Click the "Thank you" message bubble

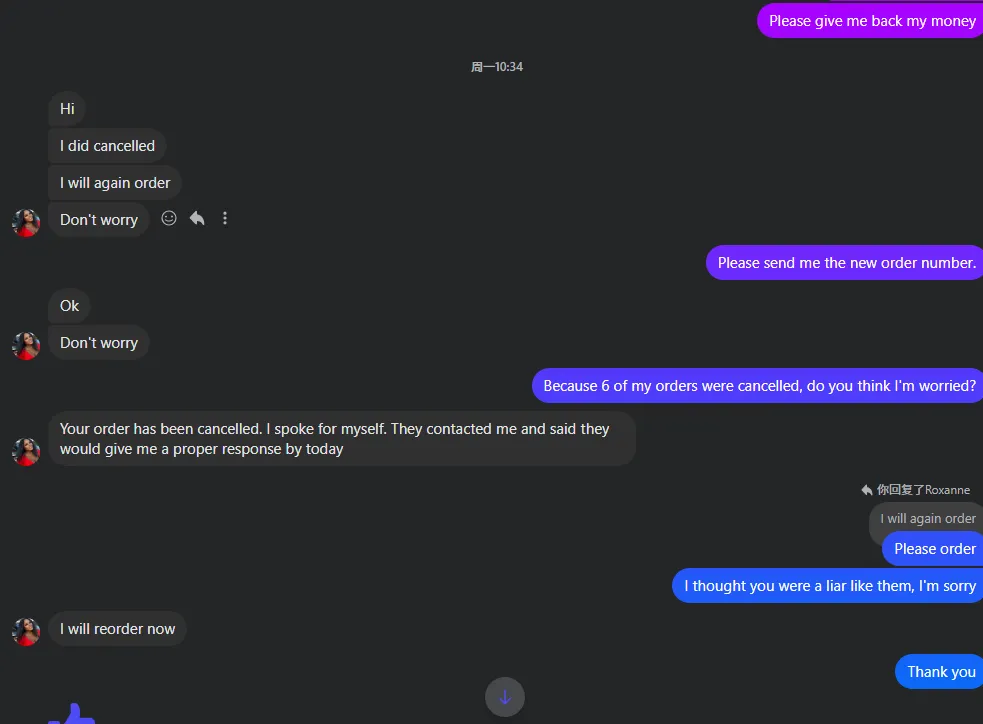coord(940,672)
